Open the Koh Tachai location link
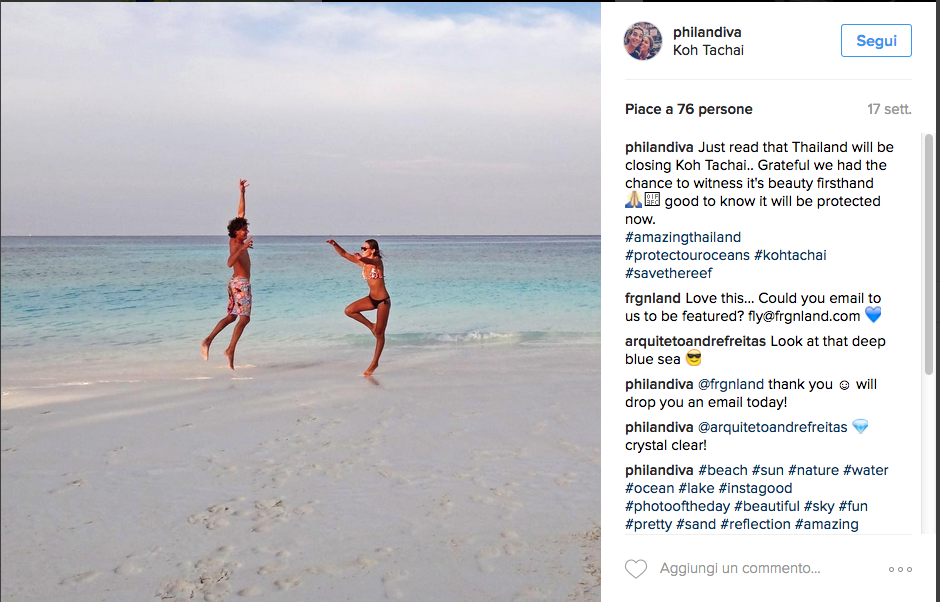The image size is (940, 602). 708,50
